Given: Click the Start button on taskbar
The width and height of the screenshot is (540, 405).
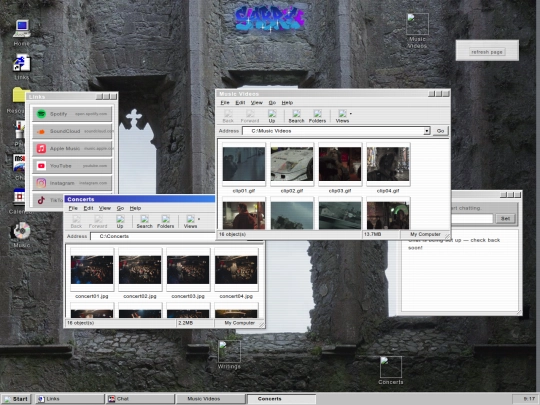Looking at the screenshot, I should pos(16,399).
